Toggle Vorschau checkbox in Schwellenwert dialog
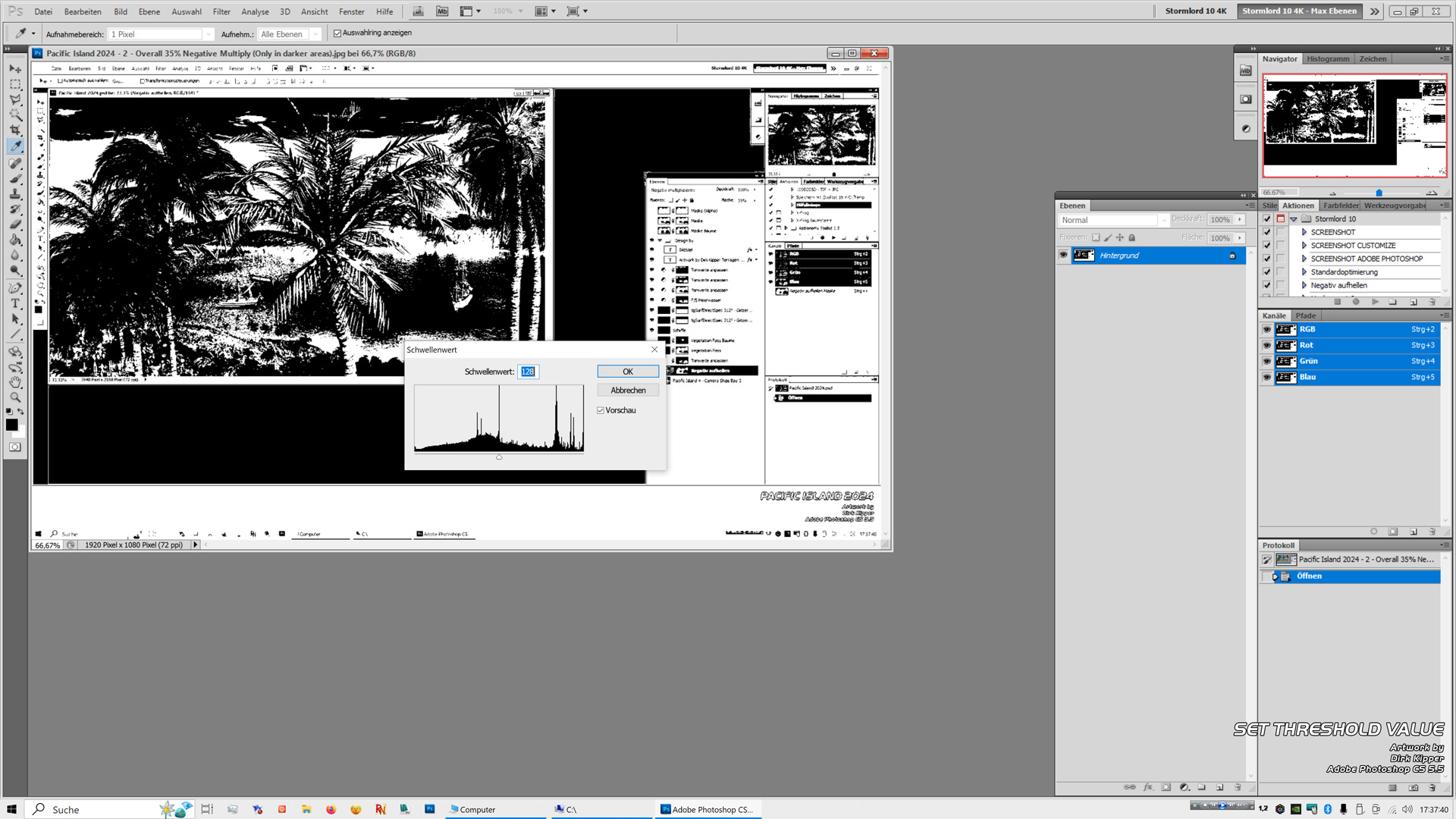Viewport: 1456px width, 819px height. [601, 410]
